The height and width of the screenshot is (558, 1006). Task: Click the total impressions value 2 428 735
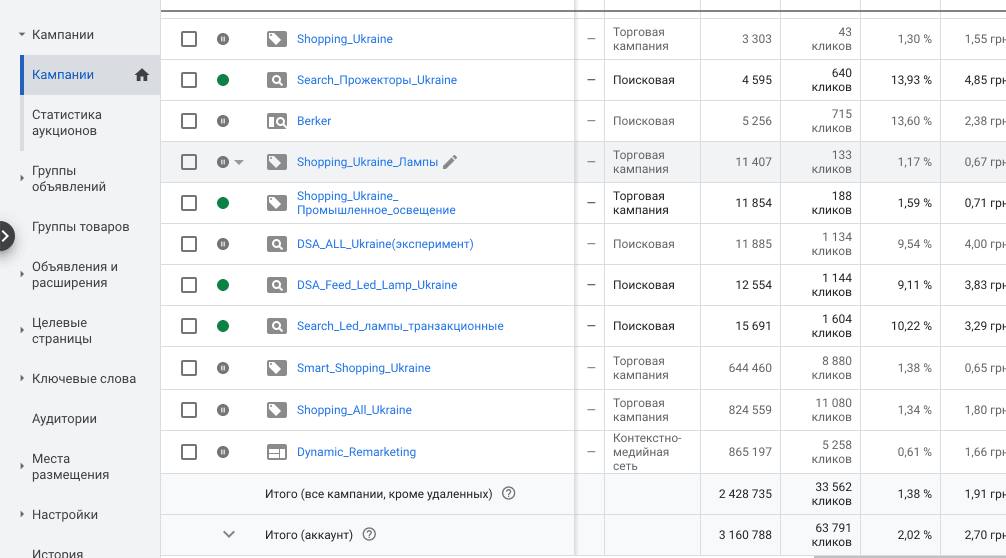coord(745,494)
